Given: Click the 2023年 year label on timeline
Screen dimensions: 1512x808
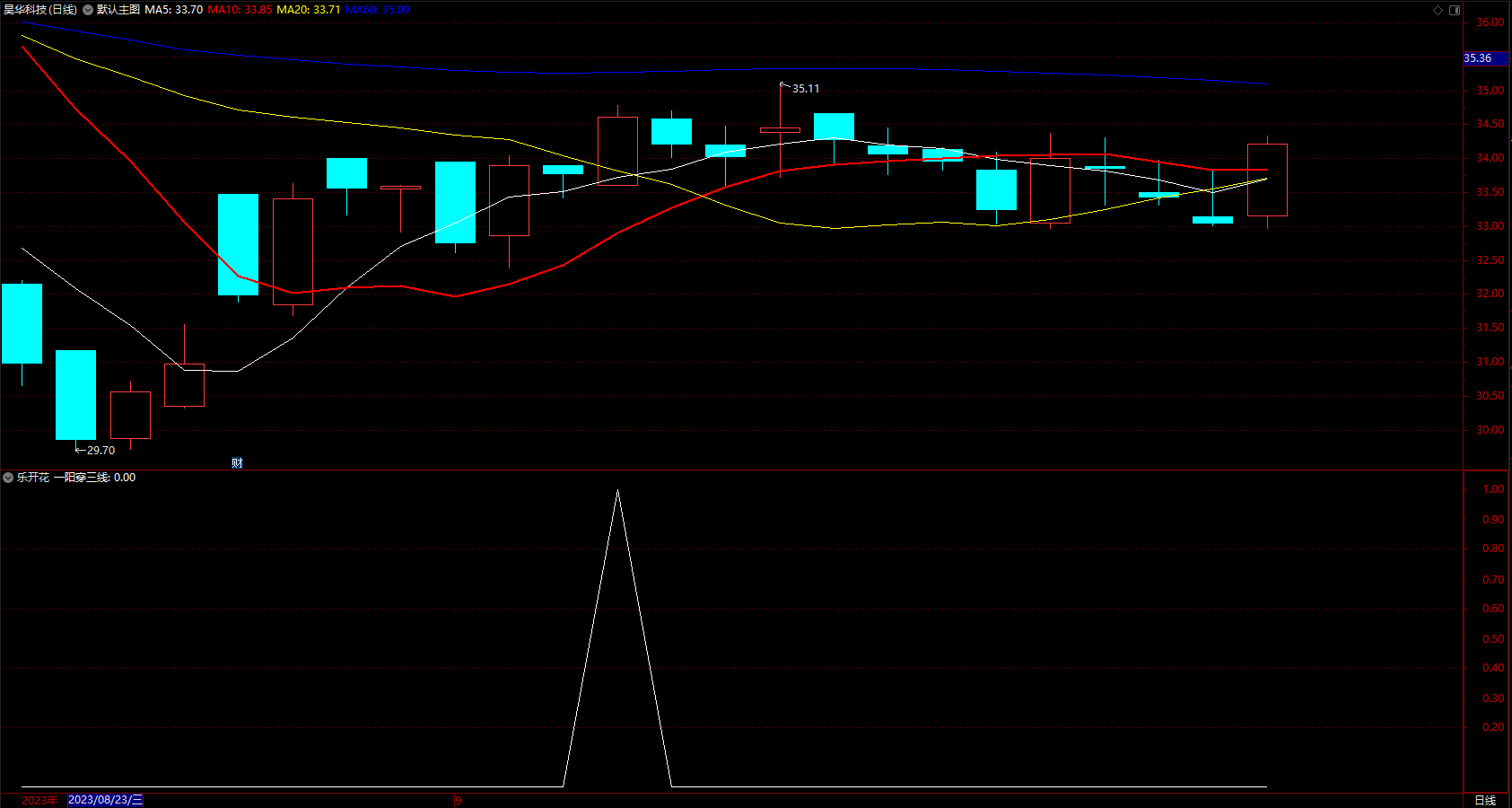Looking at the screenshot, I should click(39, 800).
